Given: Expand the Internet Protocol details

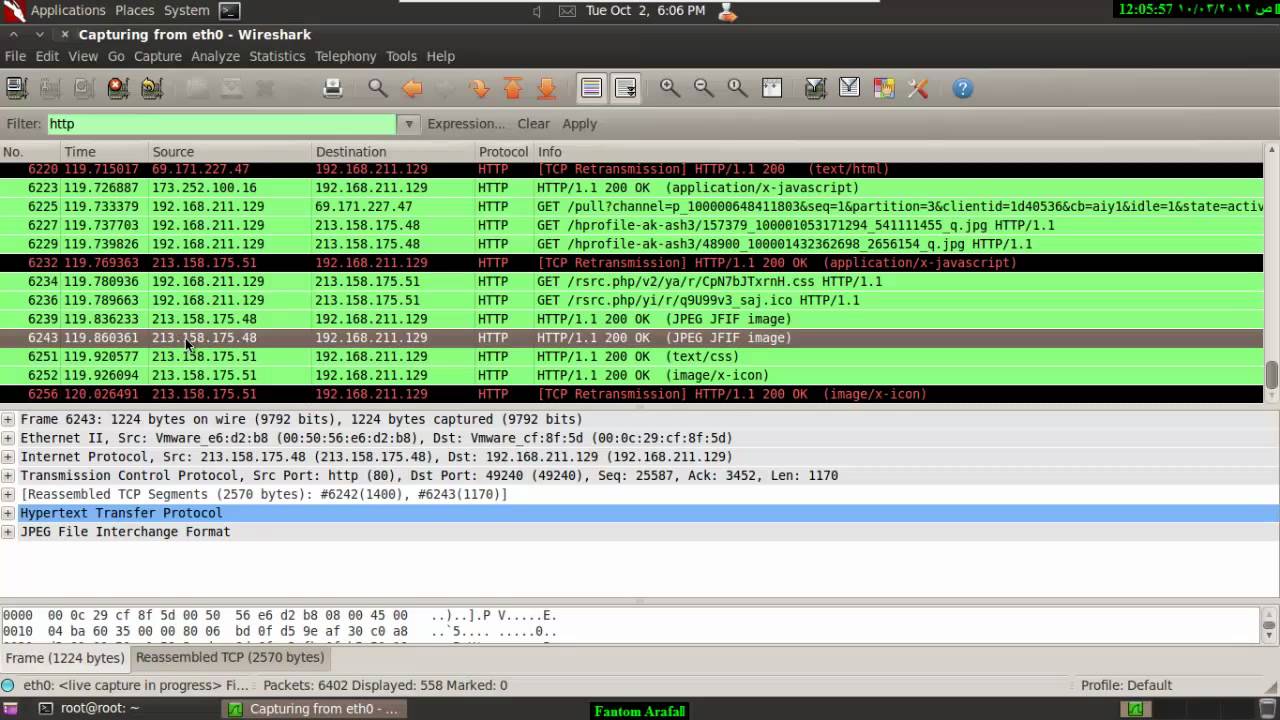Looking at the screenshot, I should click(8, 457).
